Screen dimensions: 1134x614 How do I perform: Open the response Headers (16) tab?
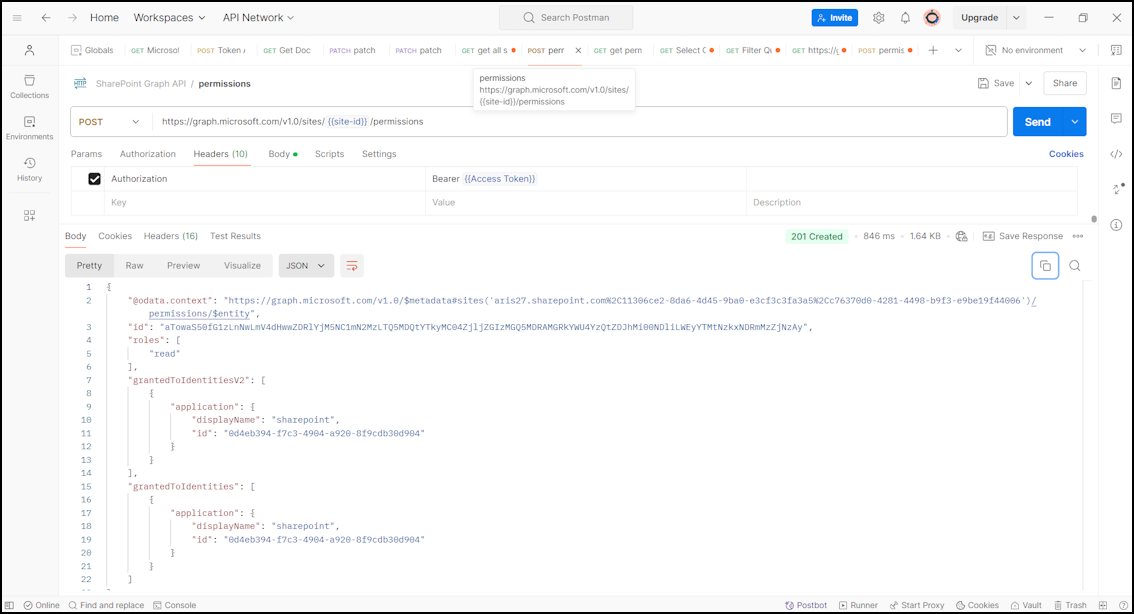pos(171,236)
